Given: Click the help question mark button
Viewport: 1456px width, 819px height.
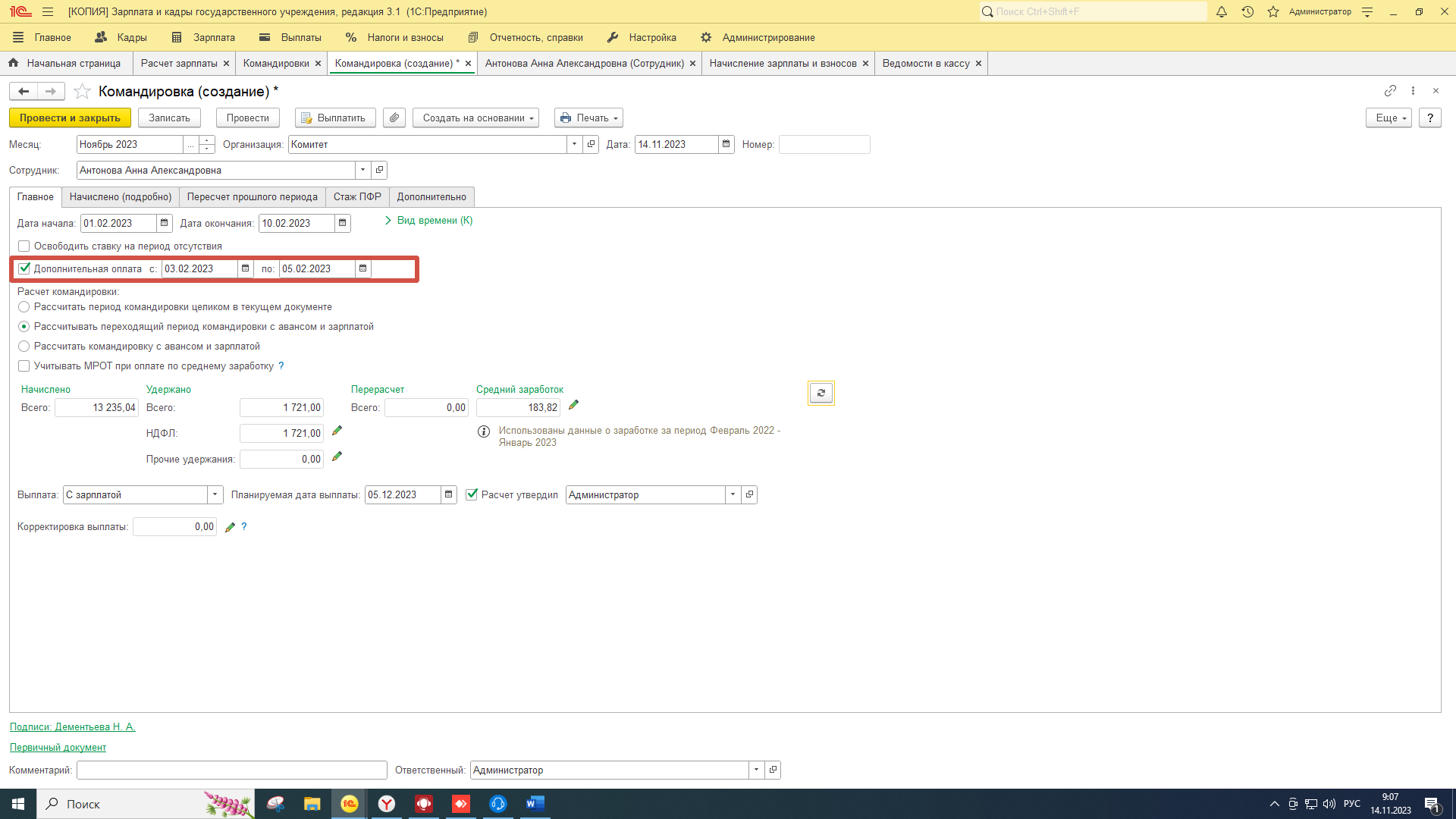Looking at the screenshot, I should pos(1429,118).
